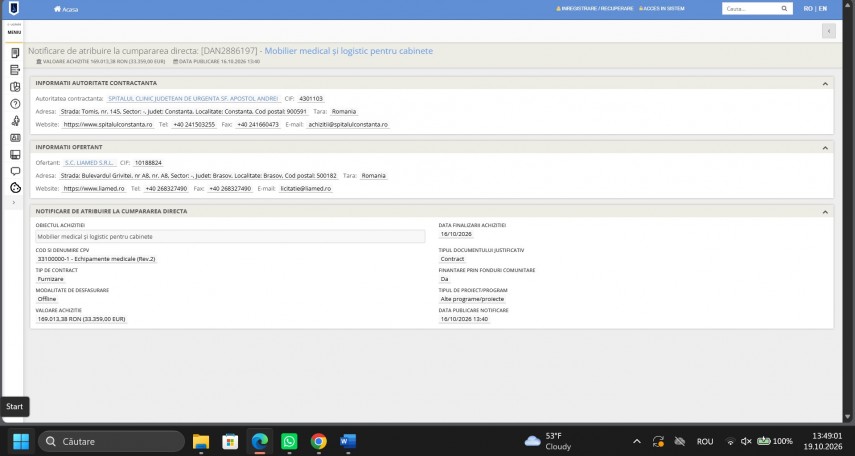Open the document page icon in the sidebar

coord(15,53)
